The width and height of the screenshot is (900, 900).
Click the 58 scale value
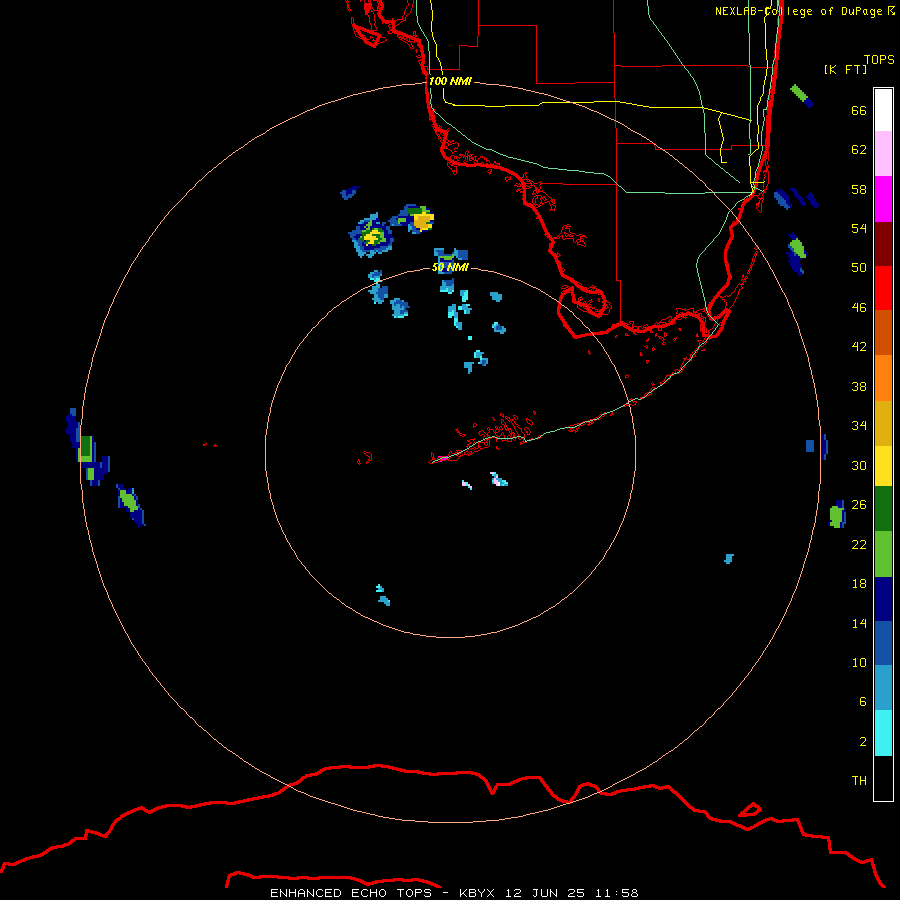859,189
